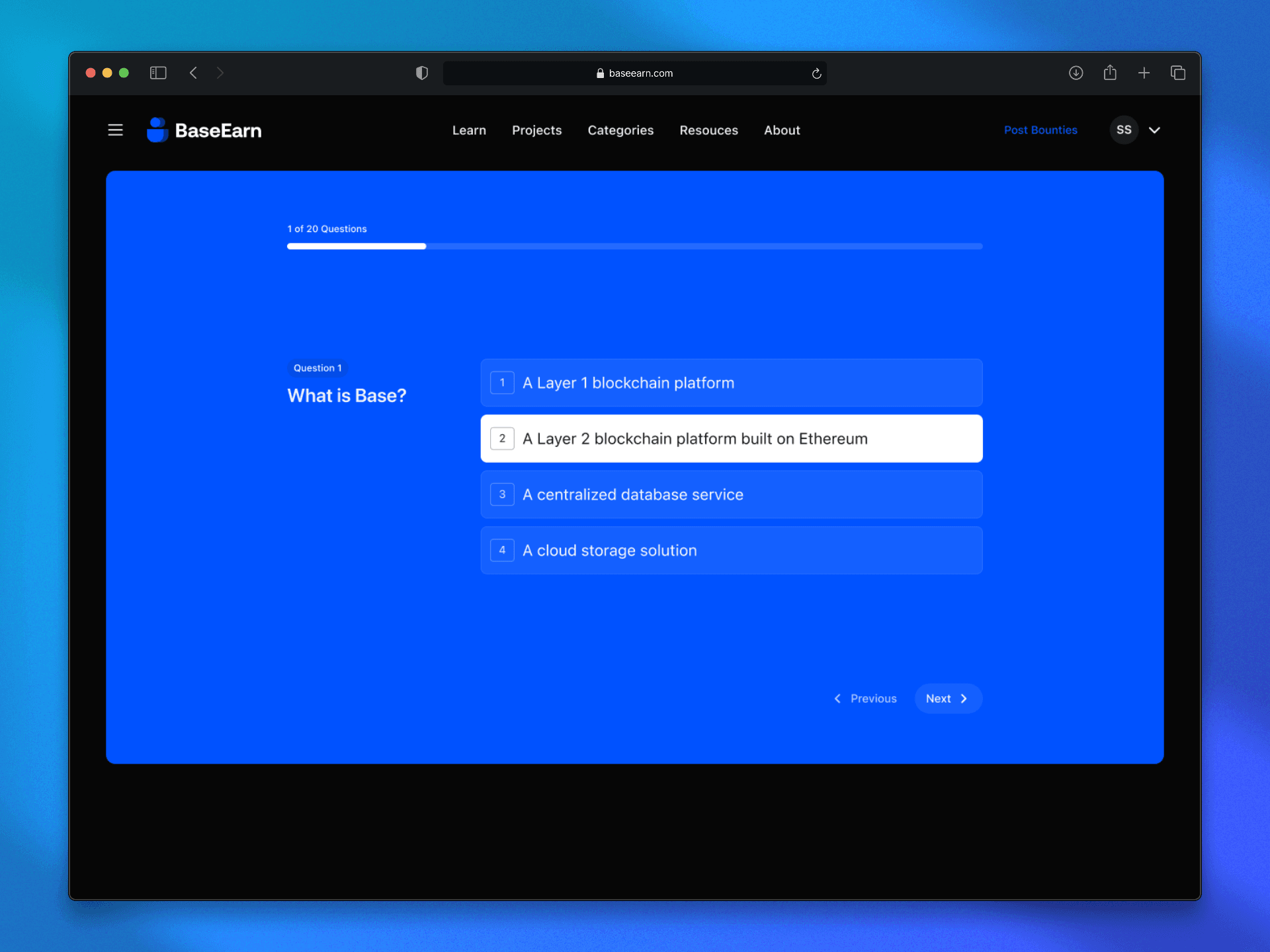Toggle the Safari sidebar icon
Viewport: 1270px width, 952px height.
[158, 73]
